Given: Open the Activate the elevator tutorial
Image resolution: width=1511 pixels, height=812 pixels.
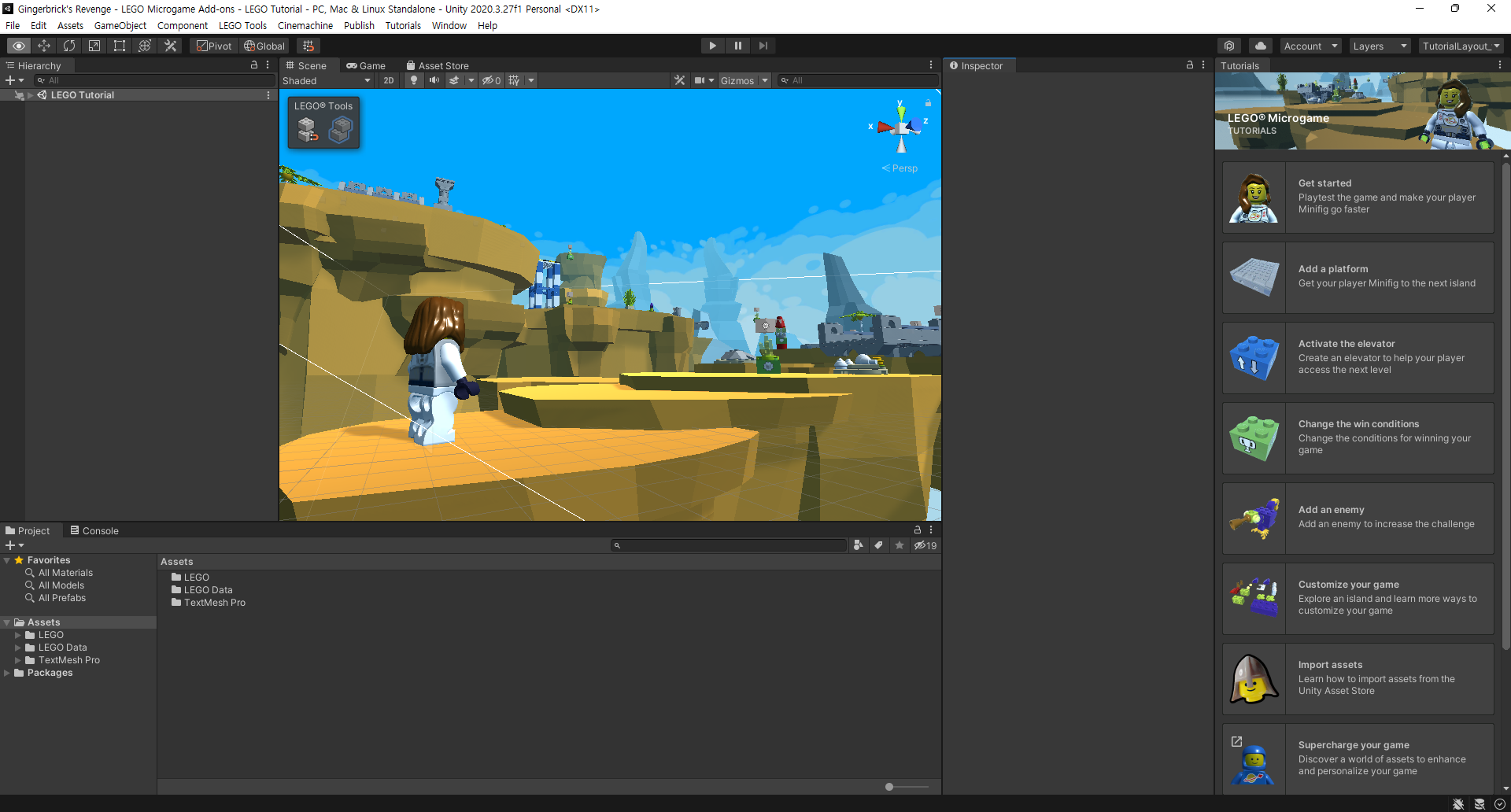Looking at the screenshot, I should (1358, 358).
